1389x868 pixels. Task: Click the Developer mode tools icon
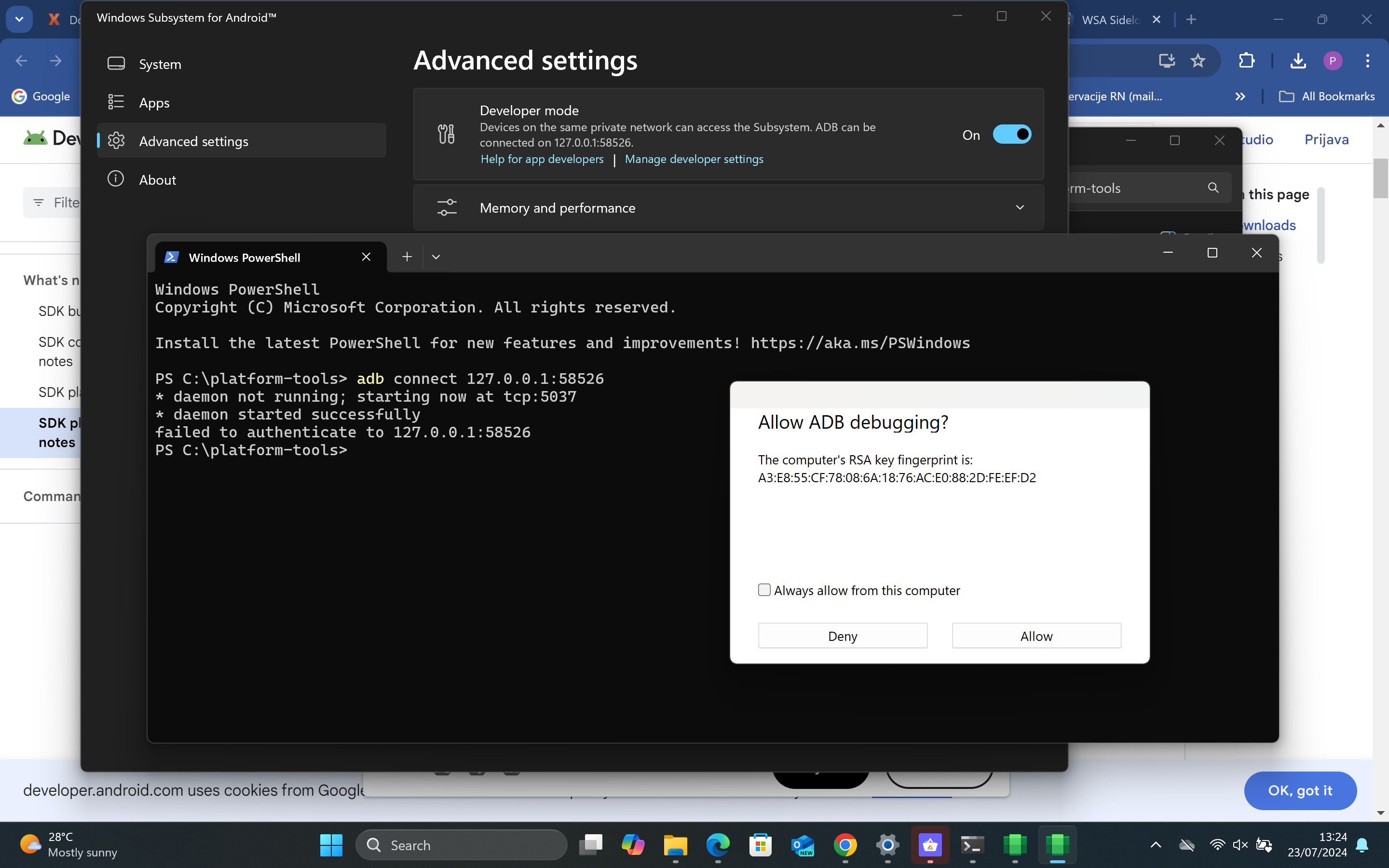(446, 134)
